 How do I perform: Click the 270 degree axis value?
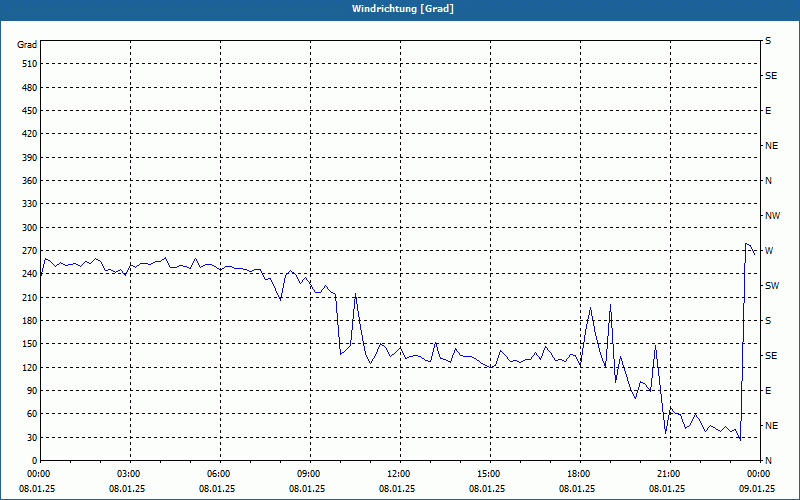[x=30, y=251]
